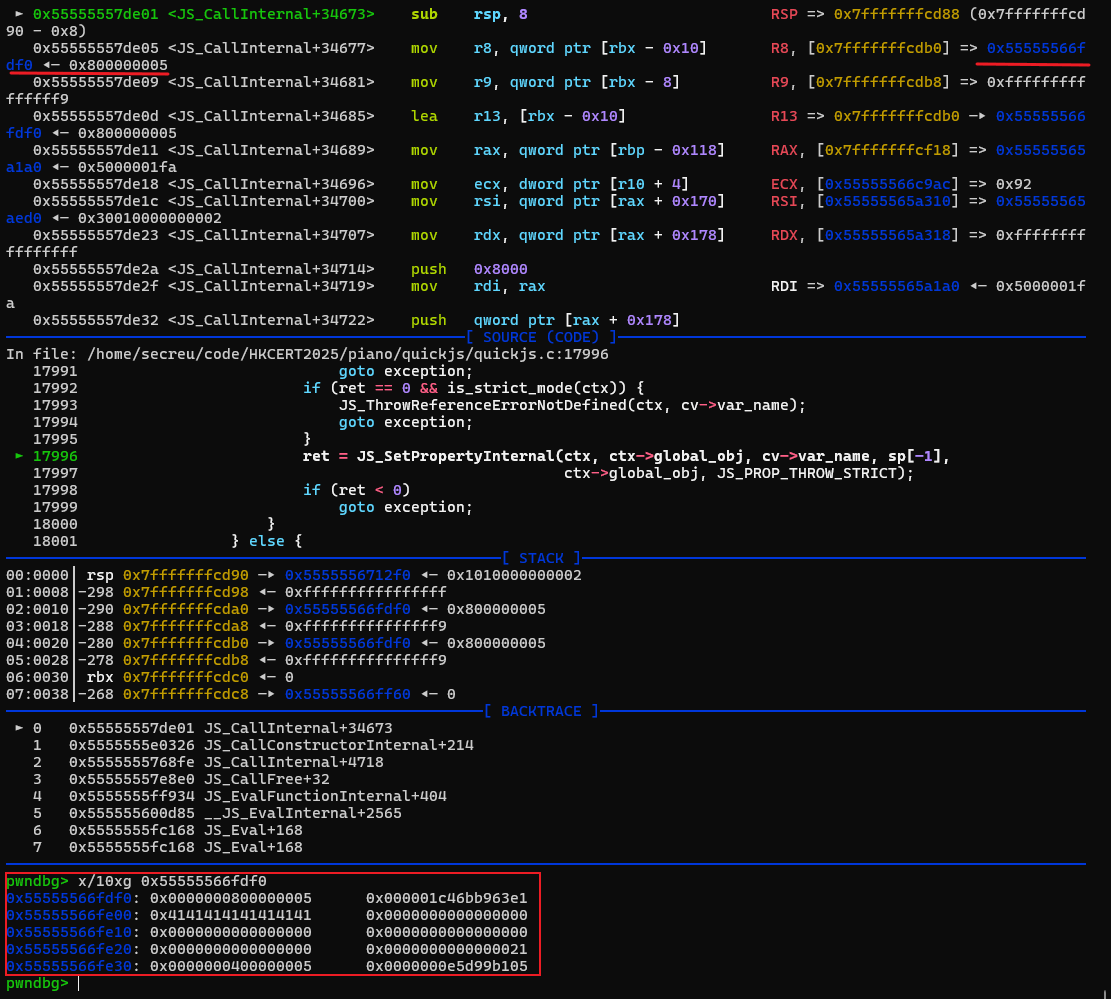
Task: Click the current frame marker arrow
Action: click(17, 728)
